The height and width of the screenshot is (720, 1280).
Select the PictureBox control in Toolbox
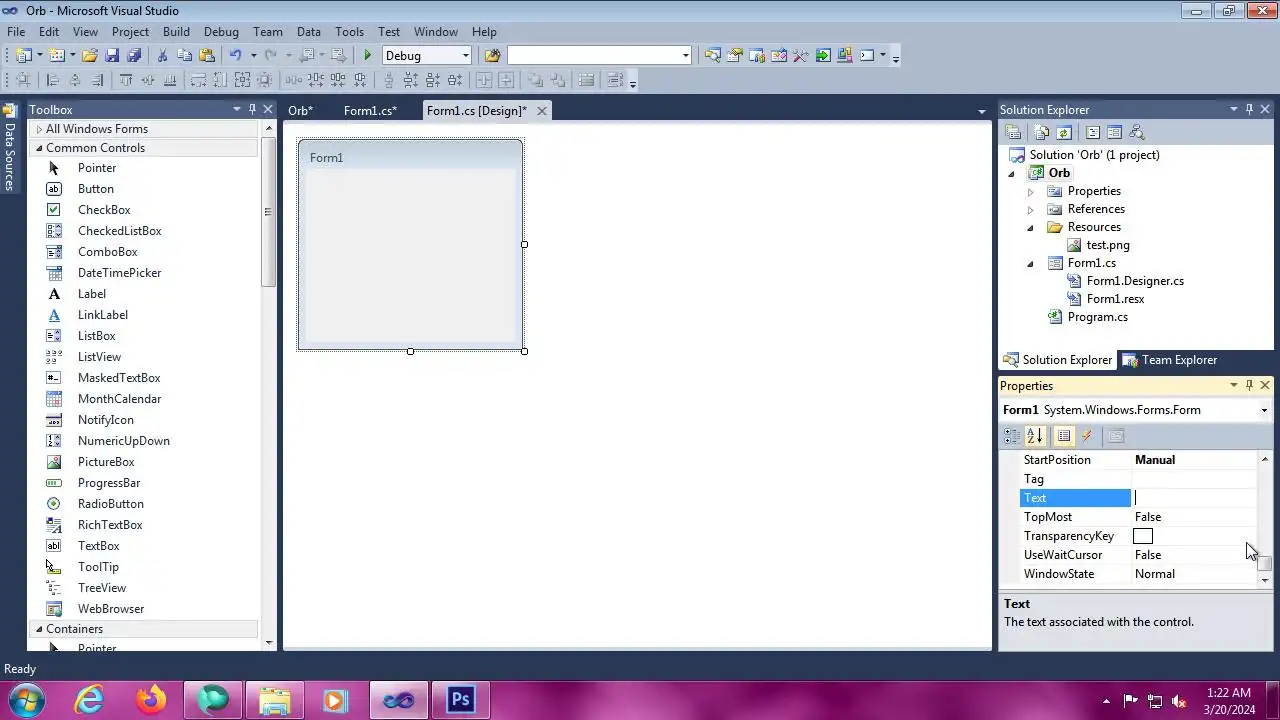point(106,462)
